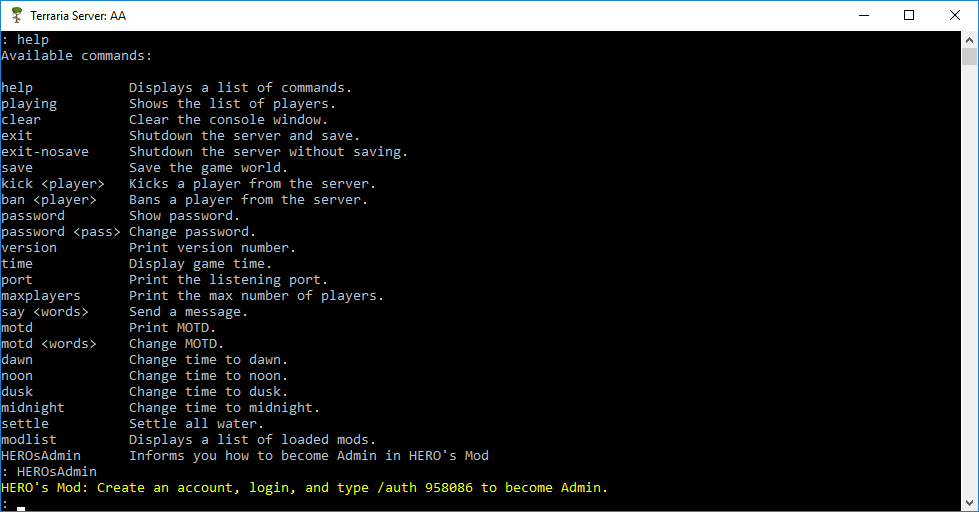979x512 pixels.
Task: Click the vertical scrollbar thumb
Action: point(969,56)
